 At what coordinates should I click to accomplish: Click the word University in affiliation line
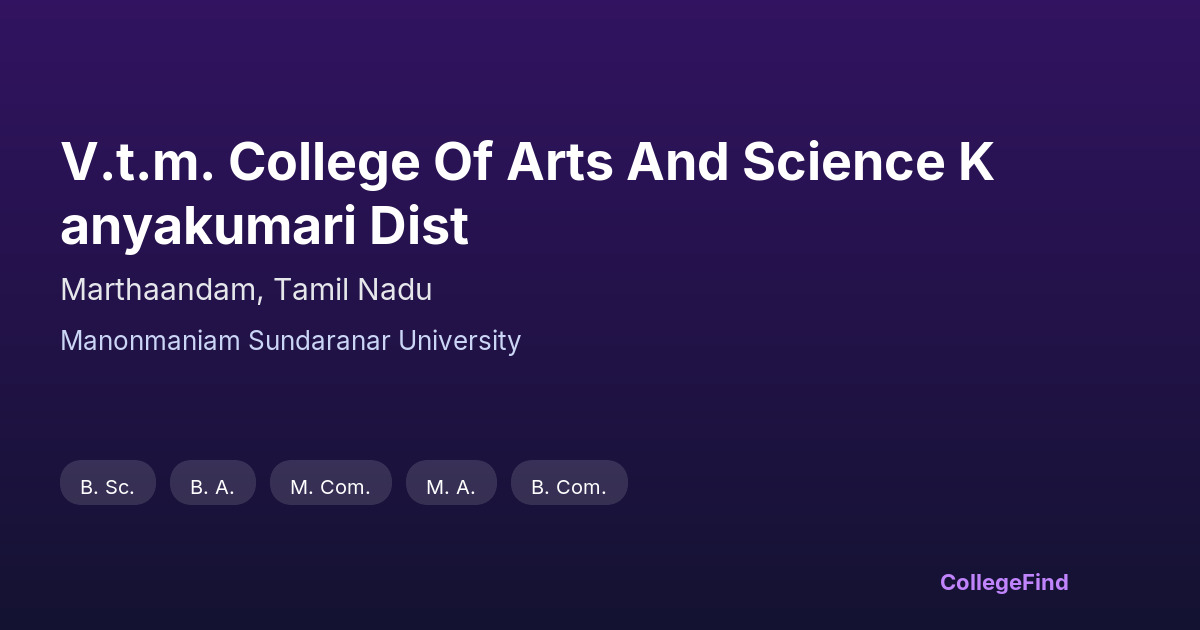pos(459,341)
